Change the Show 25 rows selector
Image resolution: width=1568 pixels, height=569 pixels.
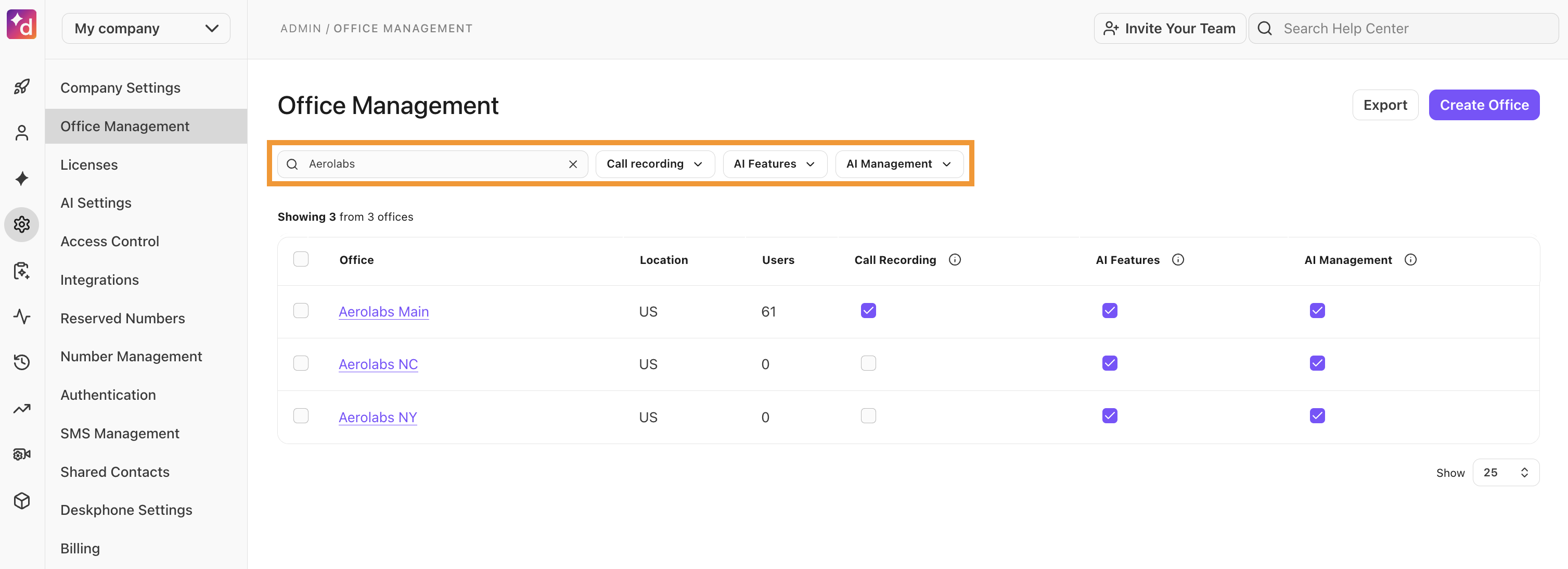coord(1506,473)
